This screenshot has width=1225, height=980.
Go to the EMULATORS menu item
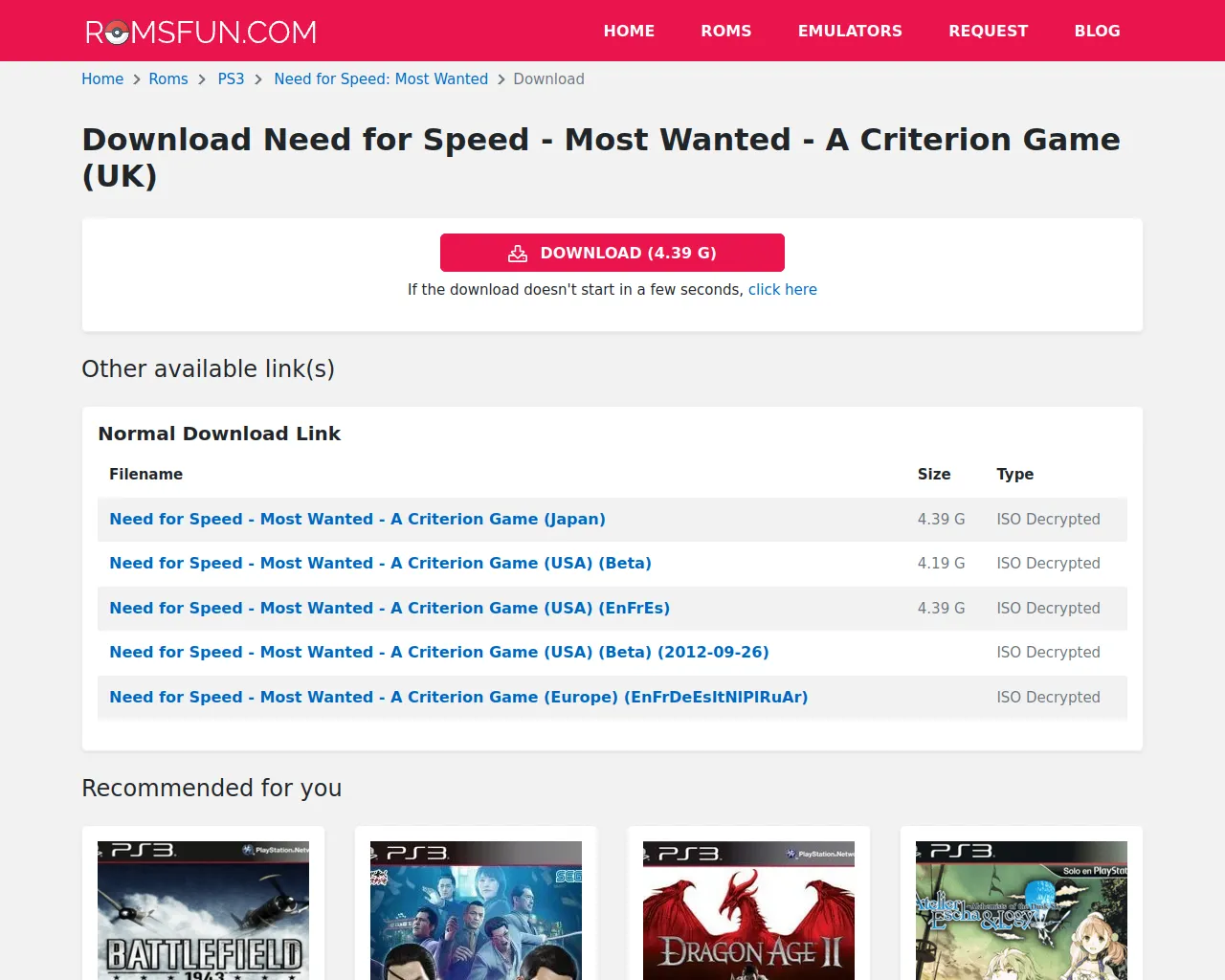tap(850, 31)
